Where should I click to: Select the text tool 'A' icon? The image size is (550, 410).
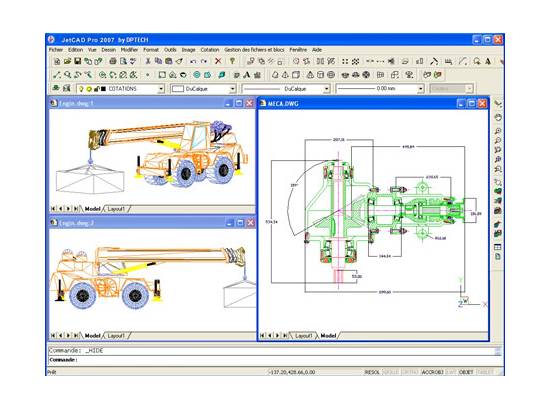pos(247,75)
